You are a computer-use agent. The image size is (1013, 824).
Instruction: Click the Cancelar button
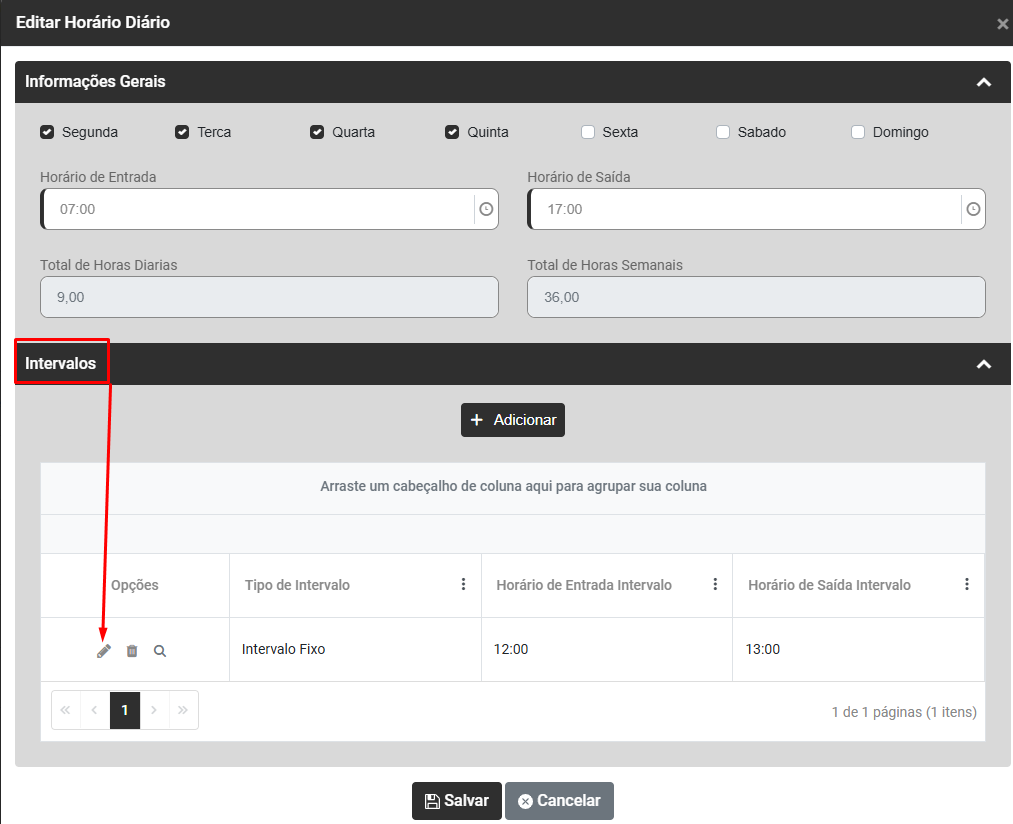559,801
